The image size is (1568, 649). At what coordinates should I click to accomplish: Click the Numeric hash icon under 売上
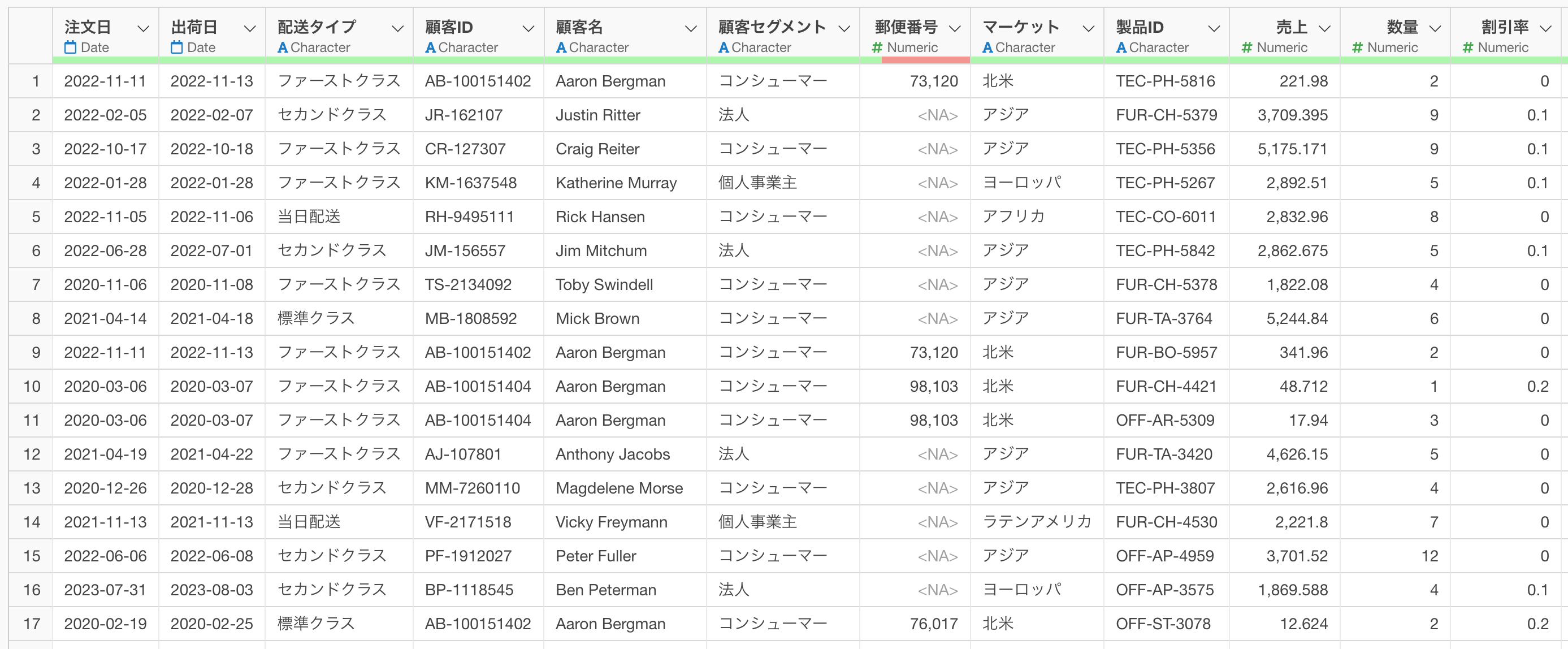tap(1246, 47)
